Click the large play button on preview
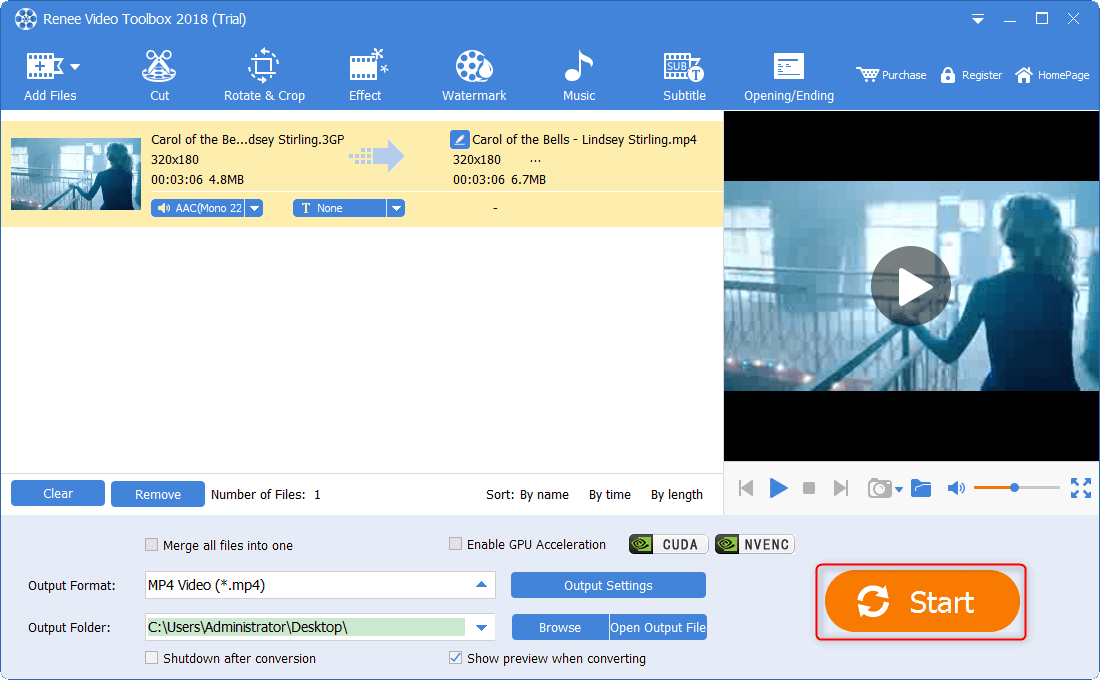This screenshot has width=1100, height=680. pyautogui.click(x=910, y=286)
